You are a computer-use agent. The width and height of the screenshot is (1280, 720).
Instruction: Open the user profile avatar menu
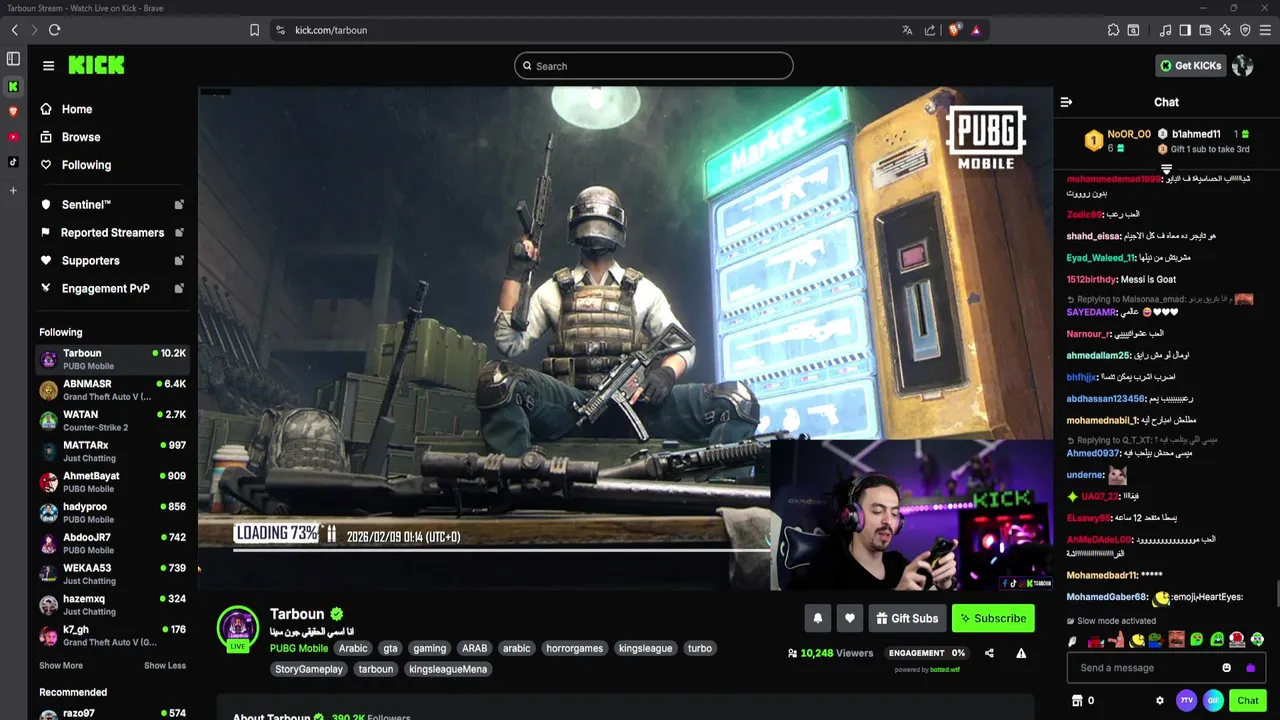tap(1243, 66)
